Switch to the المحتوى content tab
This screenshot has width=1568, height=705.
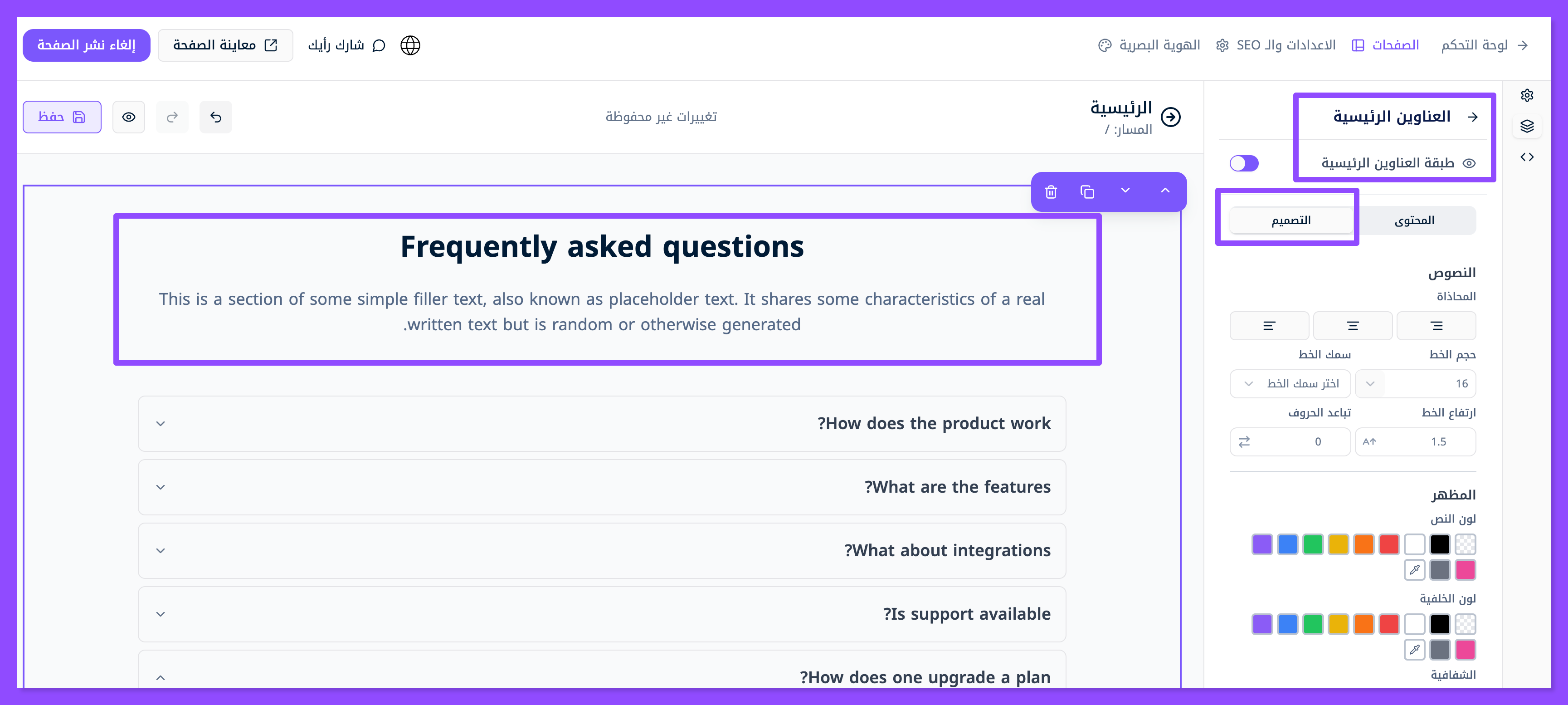click(x=1414, y=220)
